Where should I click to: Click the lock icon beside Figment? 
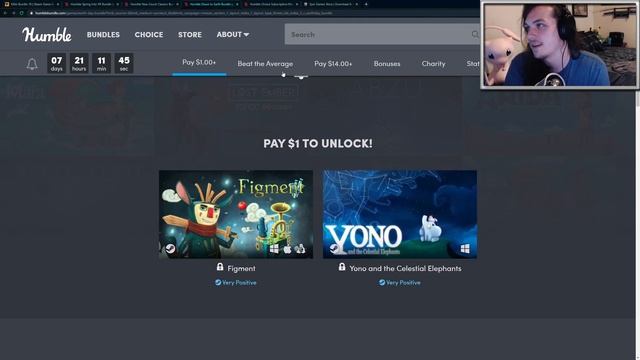pyautogui.click(x=220, y=267)
